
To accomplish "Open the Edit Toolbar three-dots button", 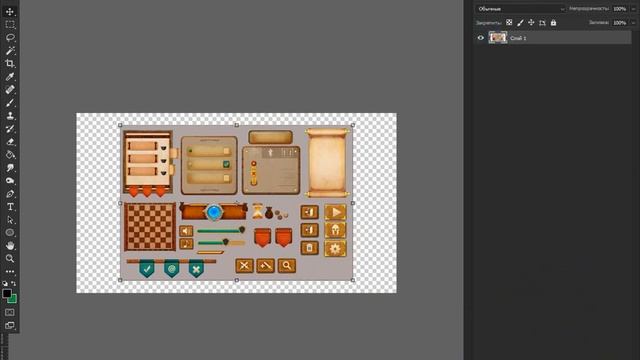I will [10, 271].
